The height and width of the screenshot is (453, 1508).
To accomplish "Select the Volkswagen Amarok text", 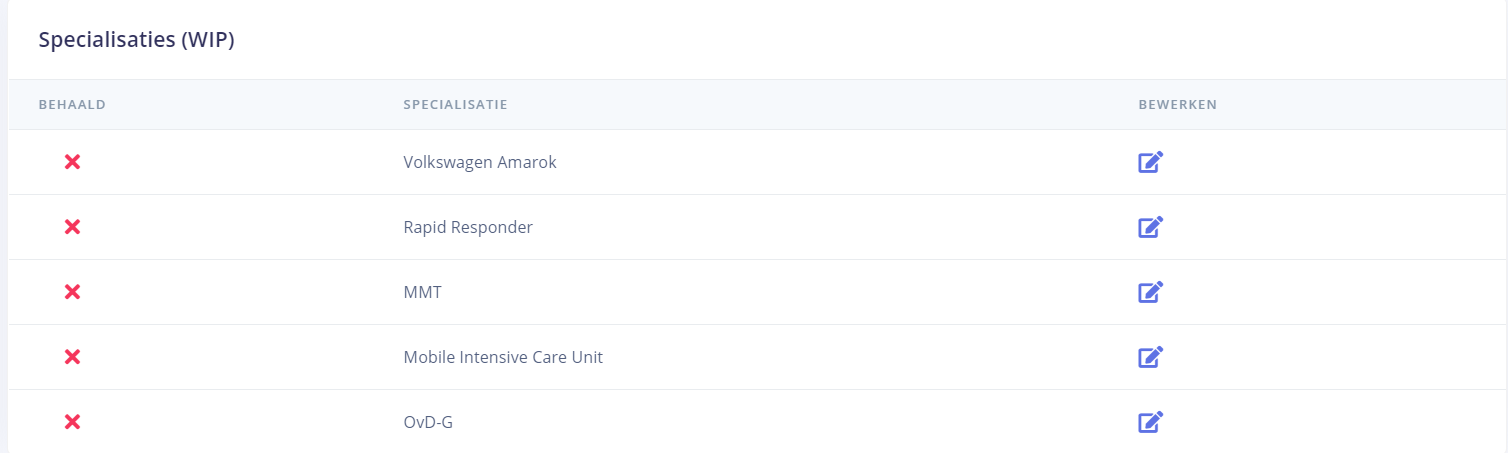I will [x=479, y=162].
